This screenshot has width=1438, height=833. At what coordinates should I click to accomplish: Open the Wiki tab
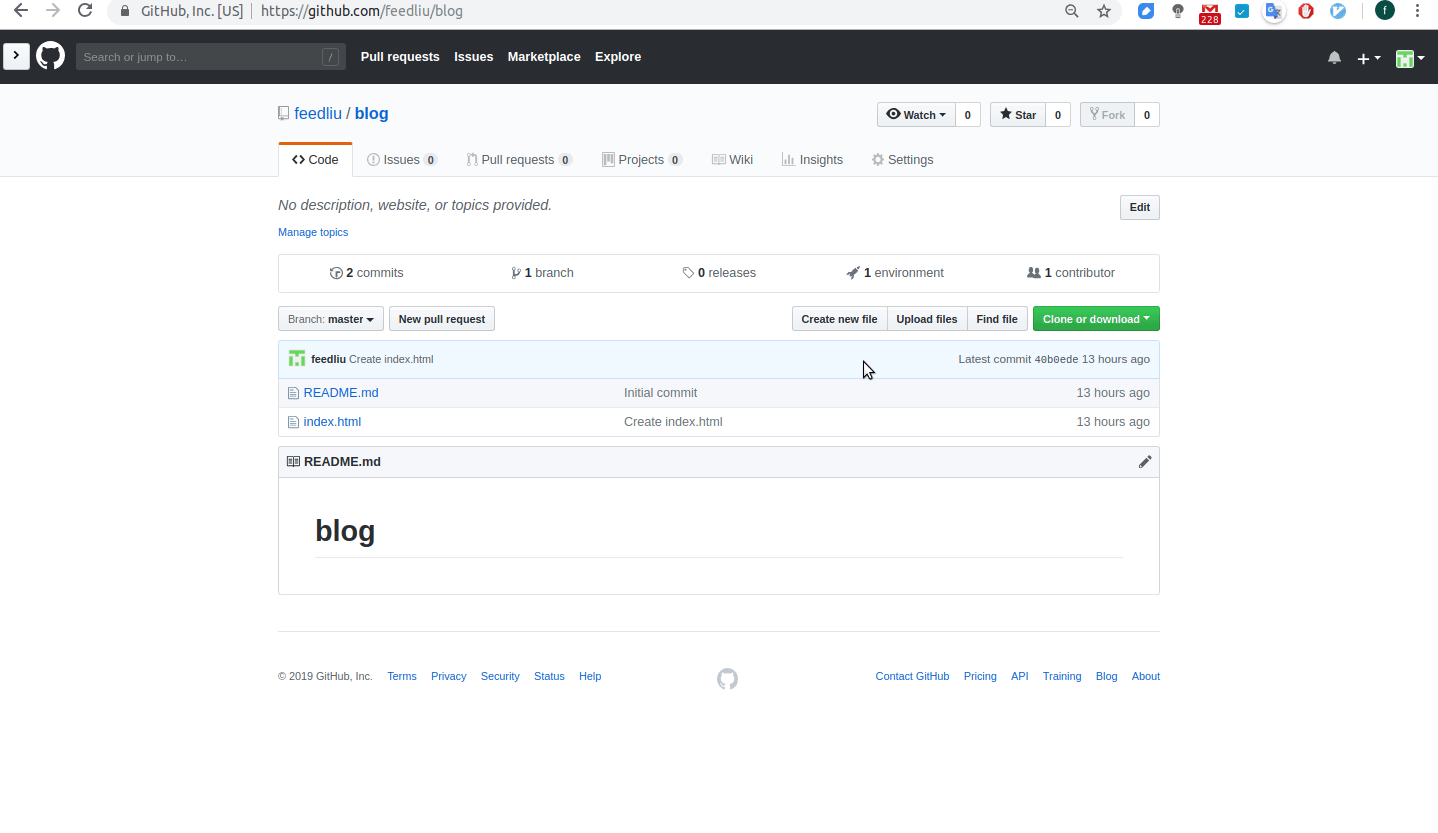pyautogui.click(x=733, y=160)
